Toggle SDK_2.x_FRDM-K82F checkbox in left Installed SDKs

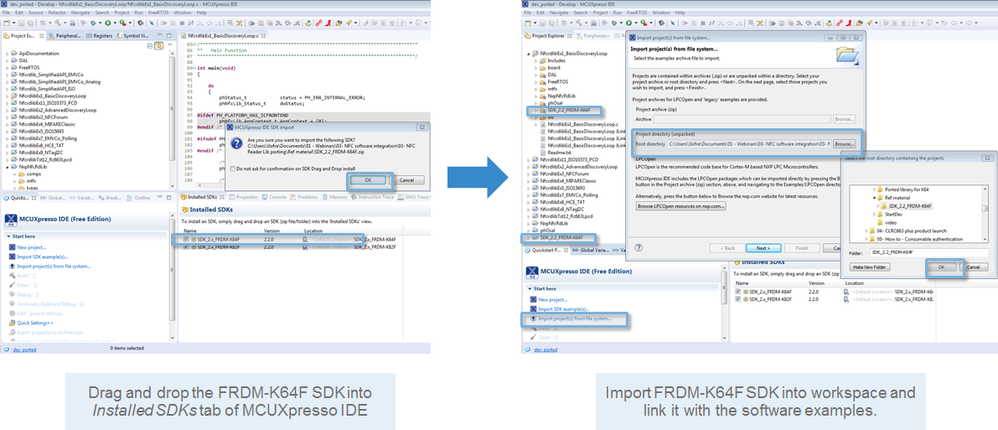186,247
